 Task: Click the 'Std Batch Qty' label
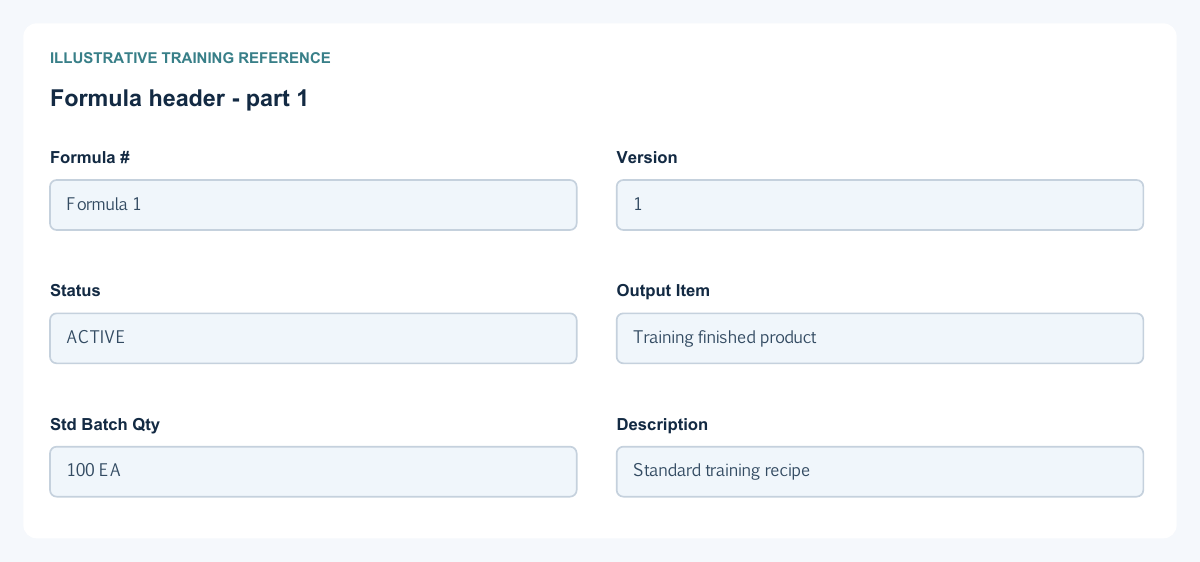(105, 424)
